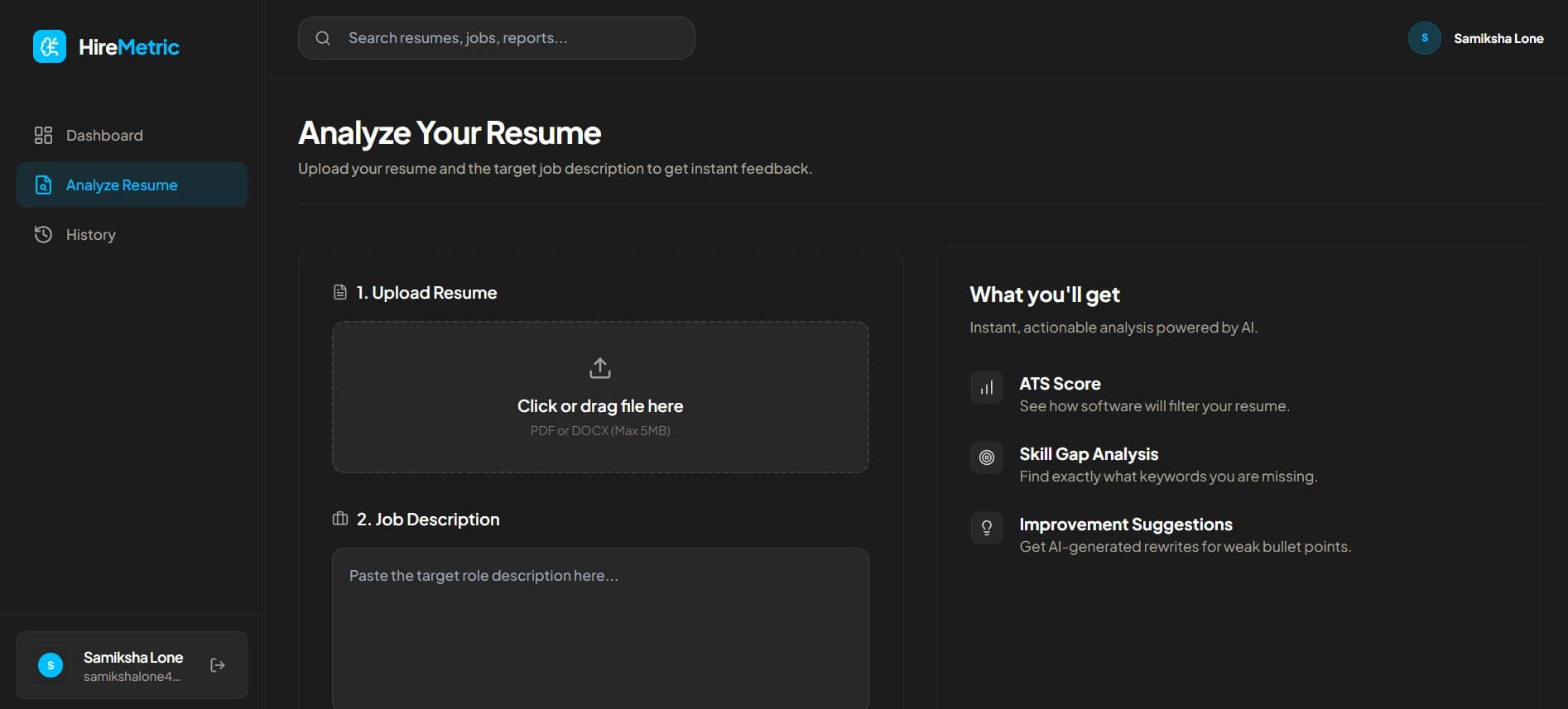Click the HireMetric logo icon
Viewport: 1568px width, 709px height.
[x=50, y=46]
